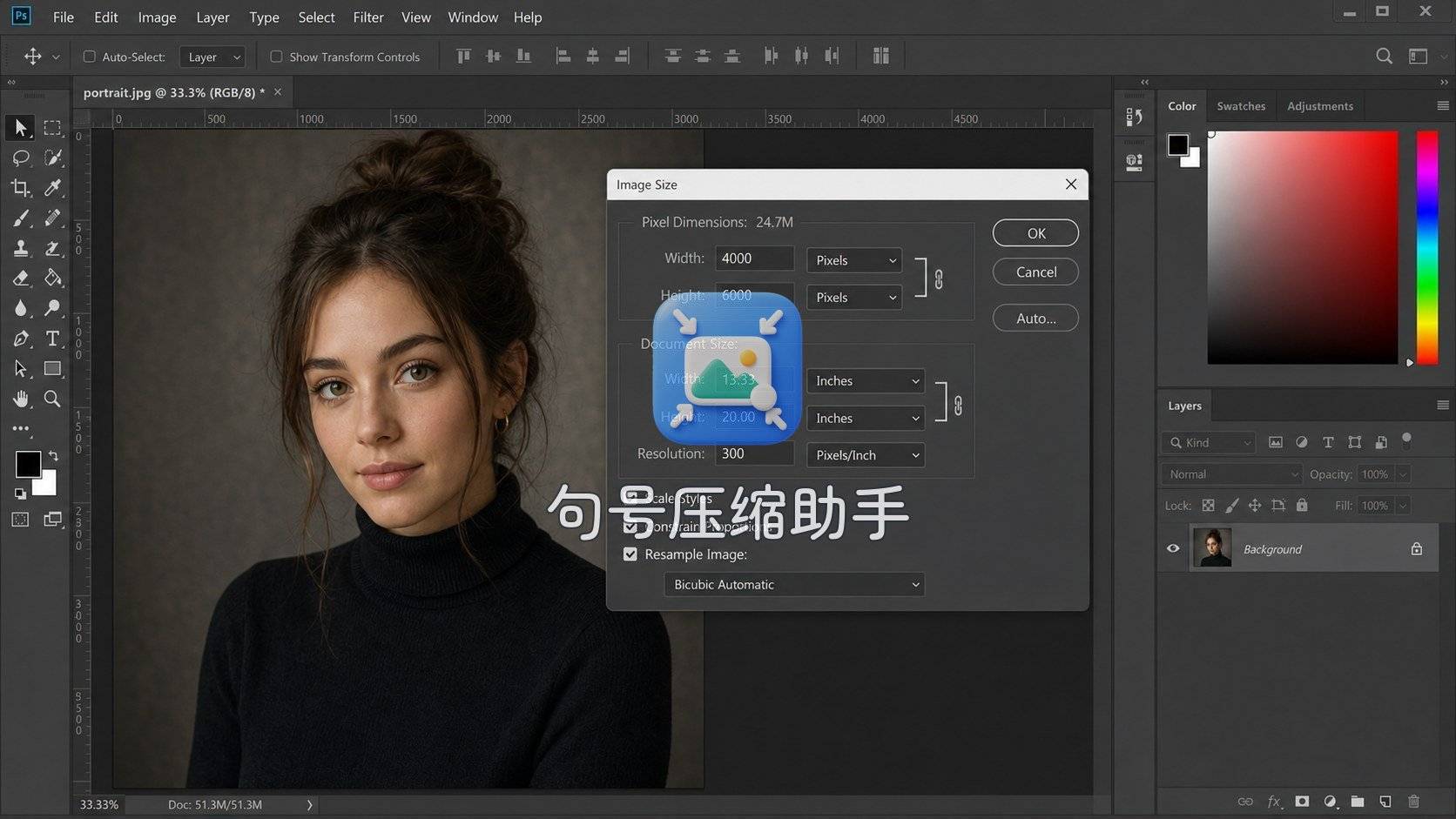
Task: Toggle Quick Mask mode
Action: pos(20,520)
